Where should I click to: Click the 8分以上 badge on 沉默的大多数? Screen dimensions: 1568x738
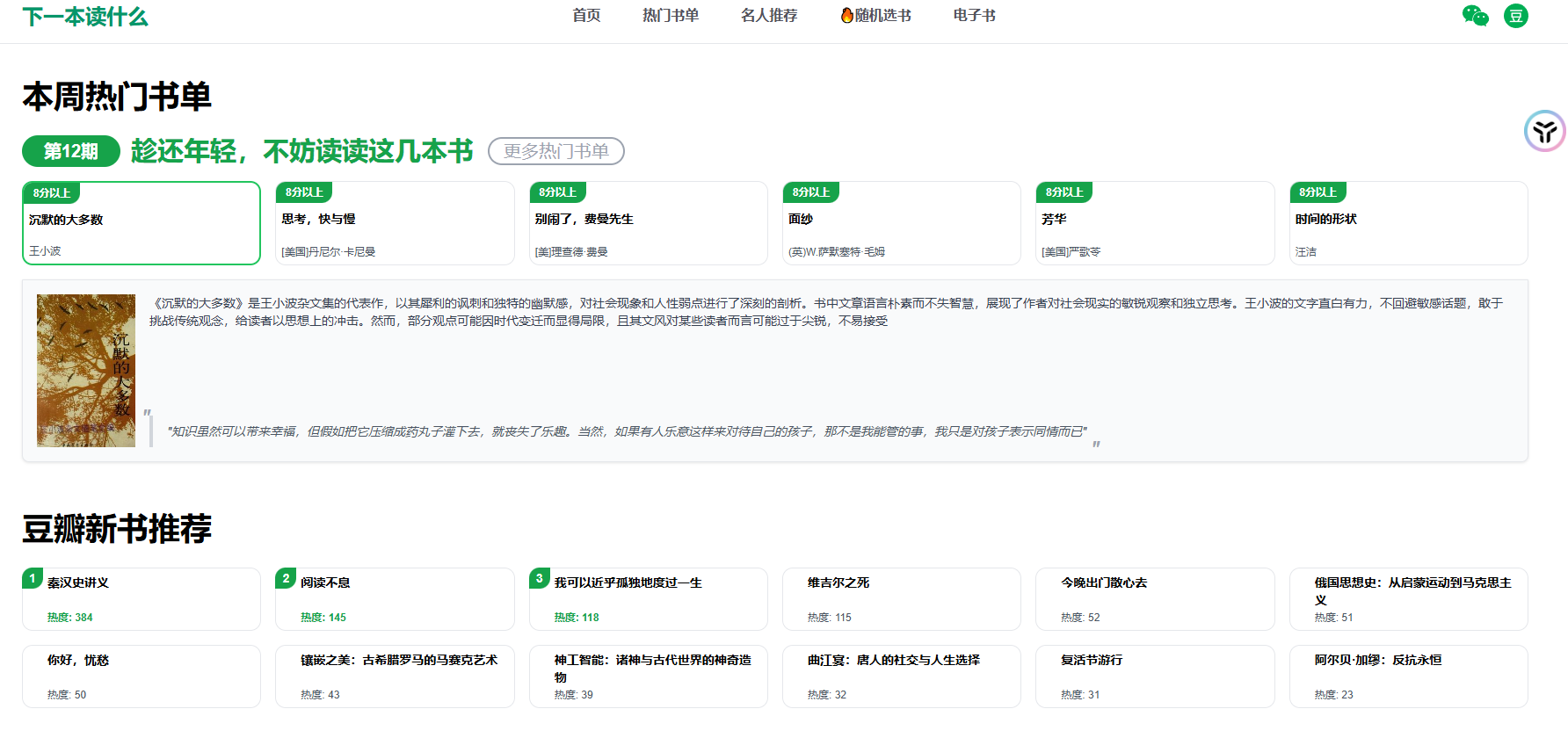click(52, 192)
